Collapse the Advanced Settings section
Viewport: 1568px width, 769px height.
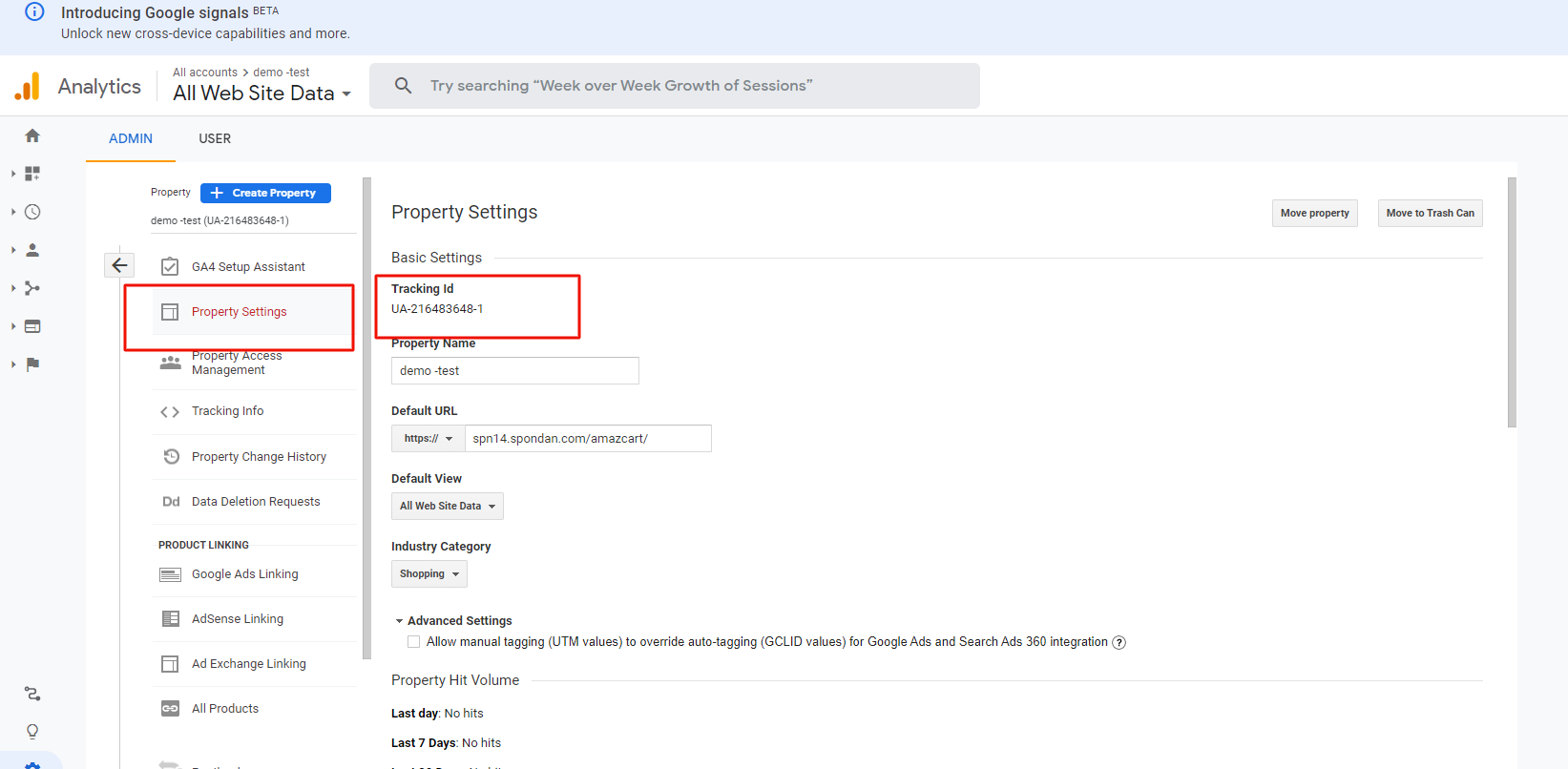[454, 621]
